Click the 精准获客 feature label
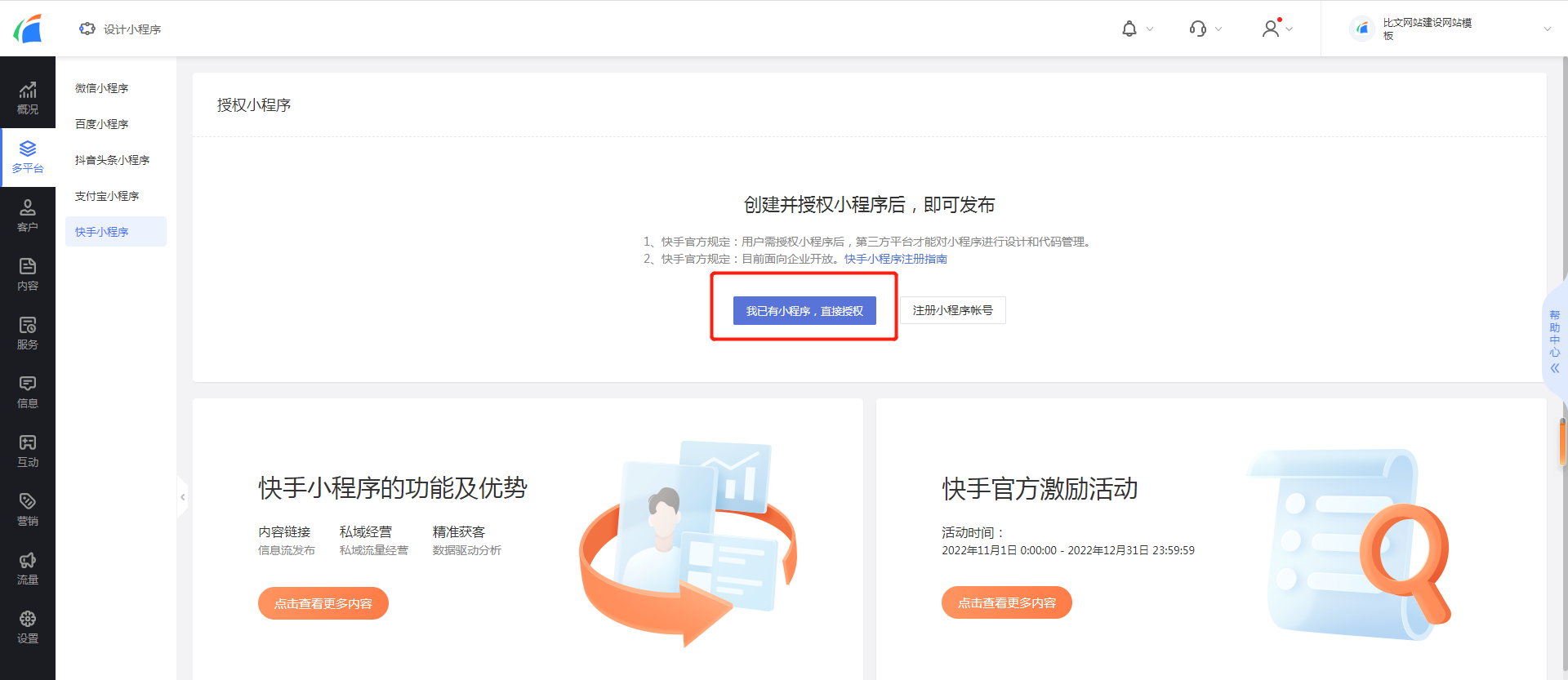Image resolution: width=1568 pixels, height=680 pixels. pyautogui.click(x=459, y=531)
